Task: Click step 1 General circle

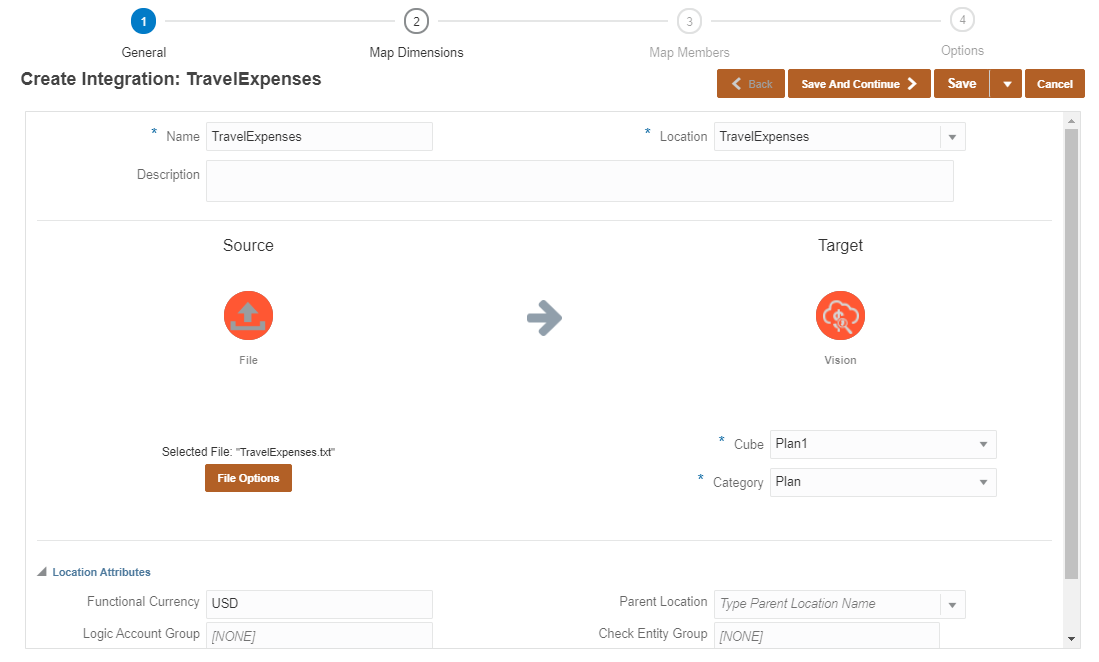Action: [x=143, y=21]
